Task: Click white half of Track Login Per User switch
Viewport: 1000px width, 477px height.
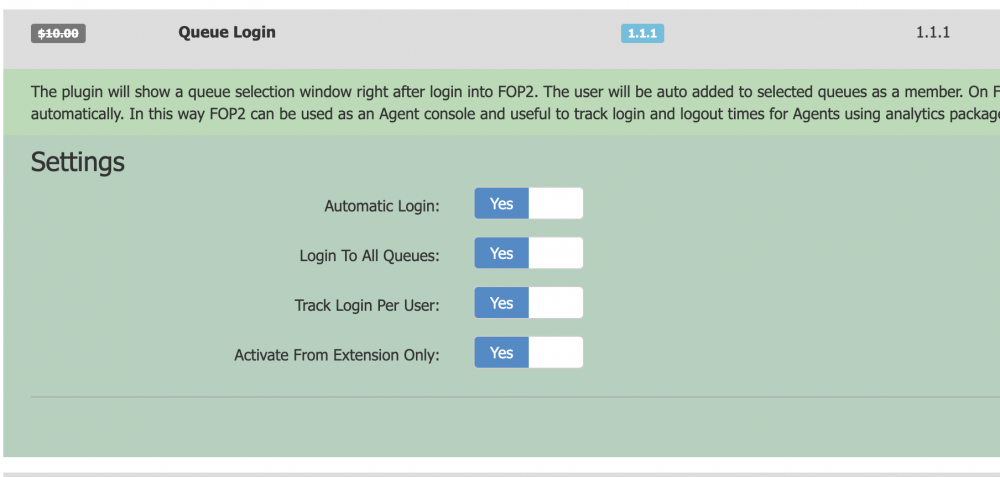Action: tap(555, 303)
